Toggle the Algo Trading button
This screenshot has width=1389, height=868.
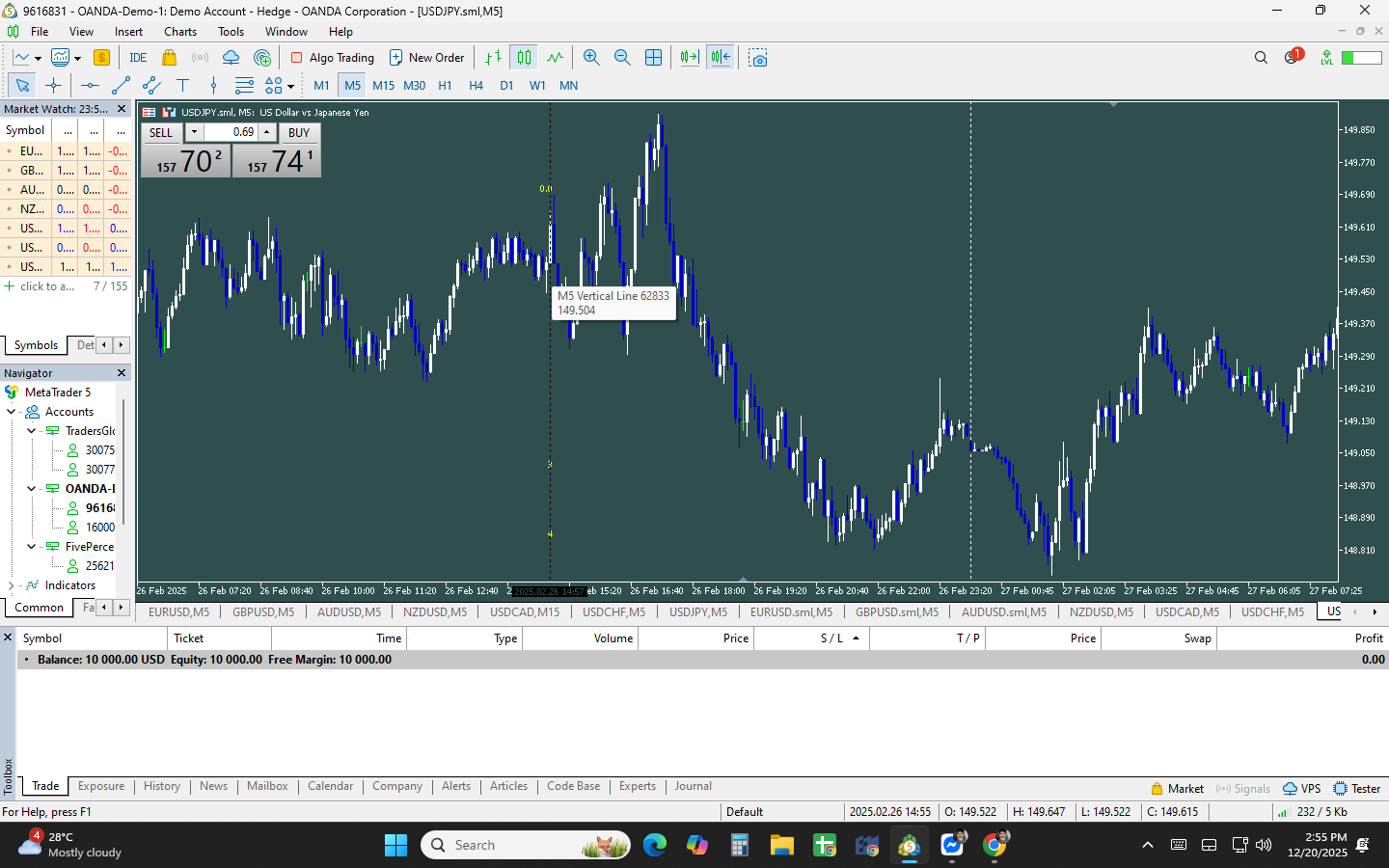coord(332,58)
